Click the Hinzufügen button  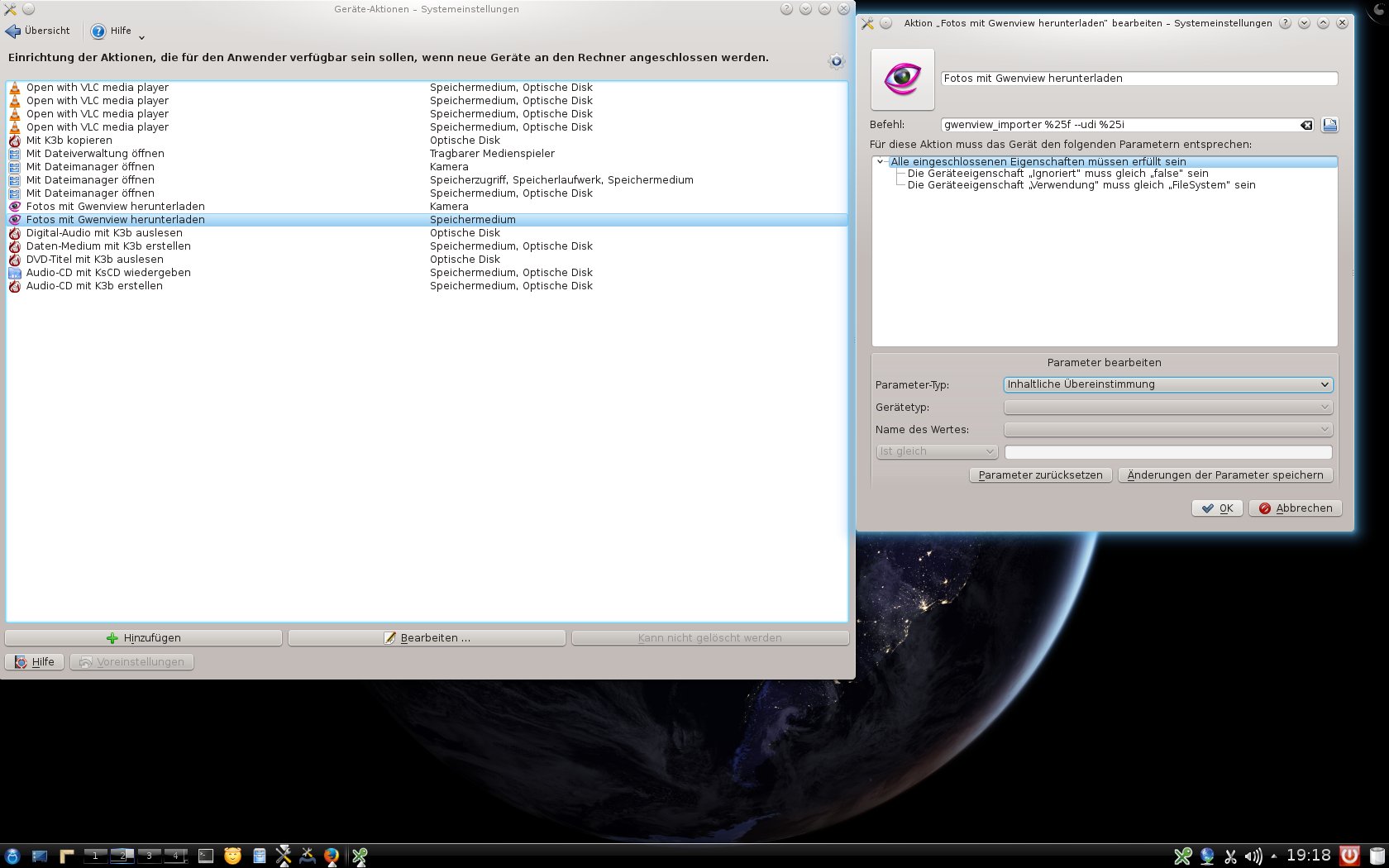coord(144,638)
